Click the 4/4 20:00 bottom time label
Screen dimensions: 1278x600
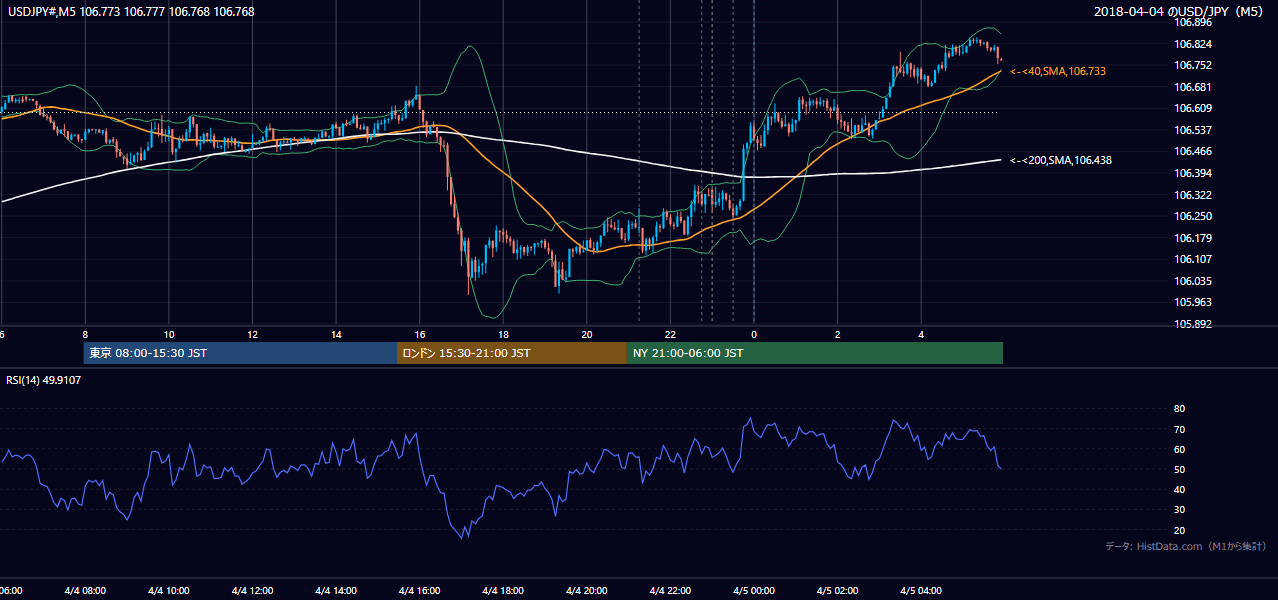click(x=587, y=591)
